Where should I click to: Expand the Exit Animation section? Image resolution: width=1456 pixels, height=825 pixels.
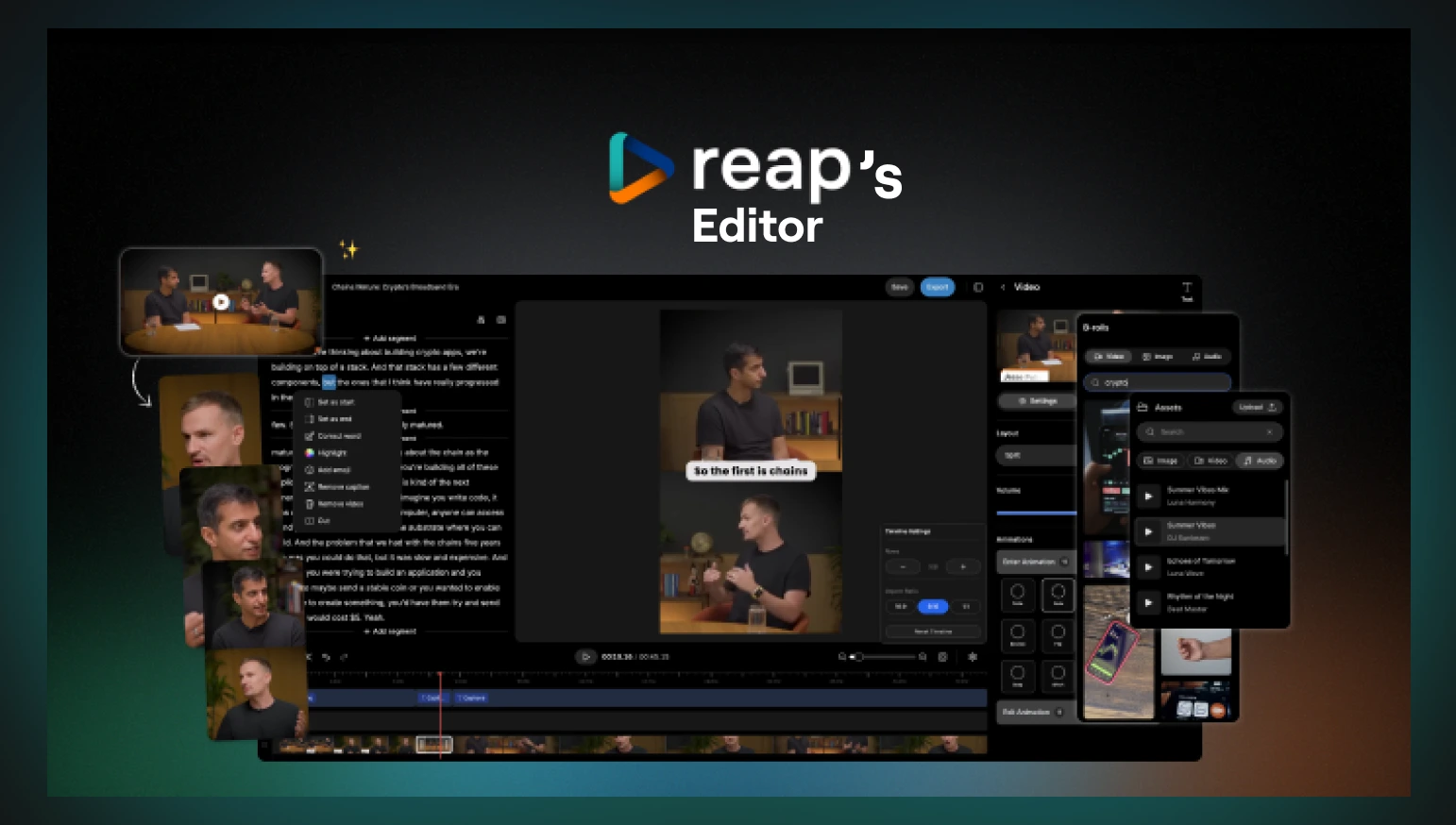[x=1036, y=713]
